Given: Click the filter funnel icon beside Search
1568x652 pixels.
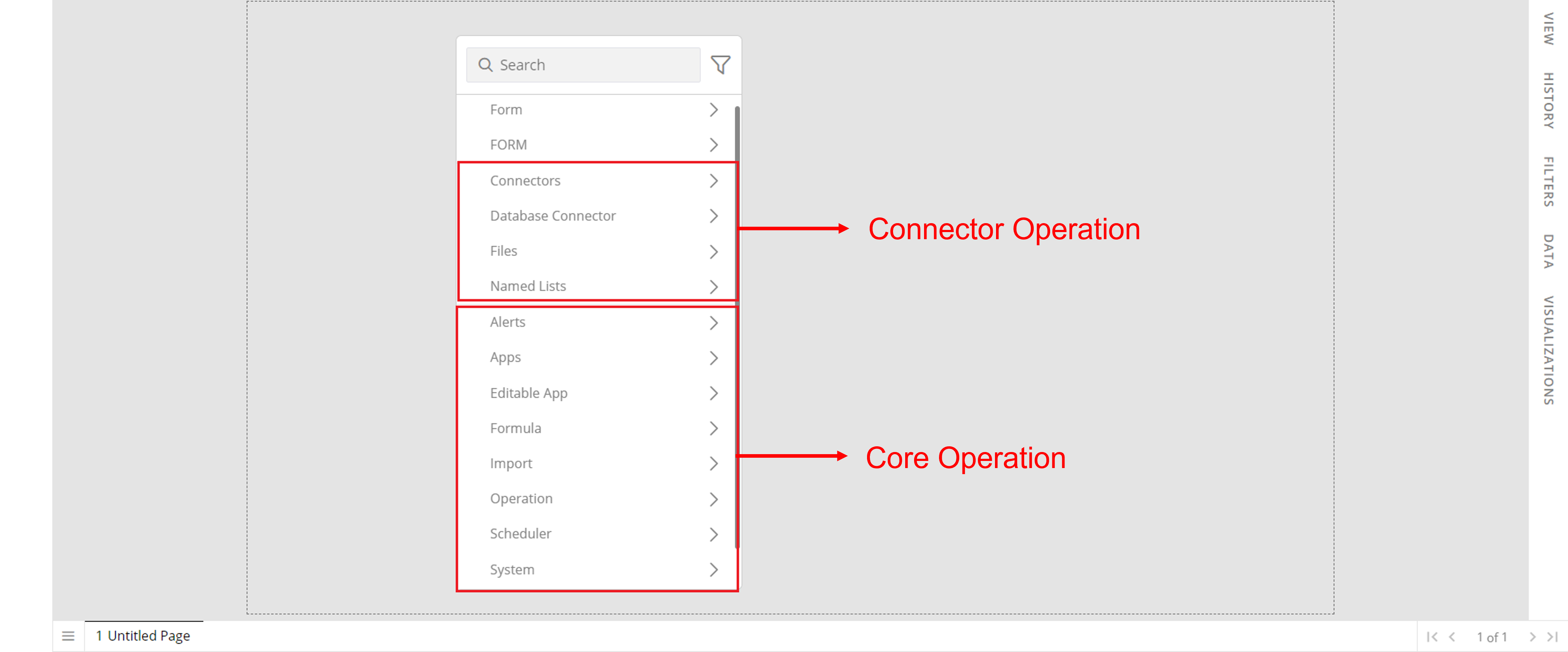Looking at the screenshot, I should (721, 65).
